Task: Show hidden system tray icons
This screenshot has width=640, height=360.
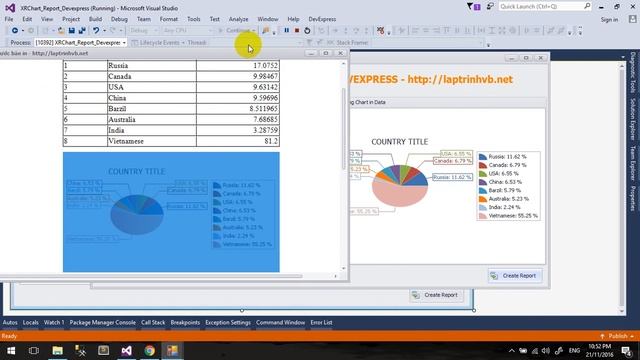Action: point(511,351)
